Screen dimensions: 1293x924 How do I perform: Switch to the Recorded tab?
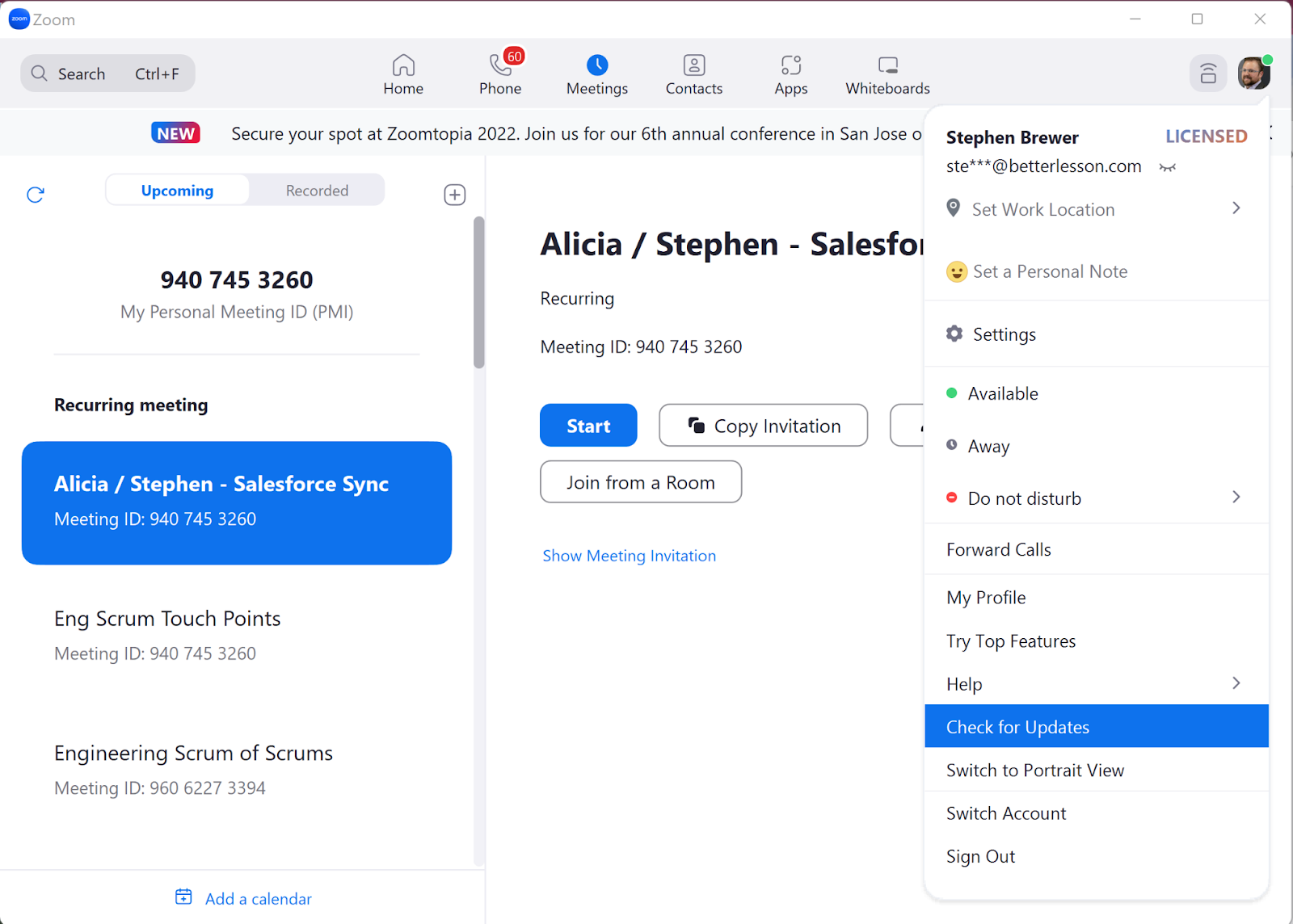pos(317,191)
